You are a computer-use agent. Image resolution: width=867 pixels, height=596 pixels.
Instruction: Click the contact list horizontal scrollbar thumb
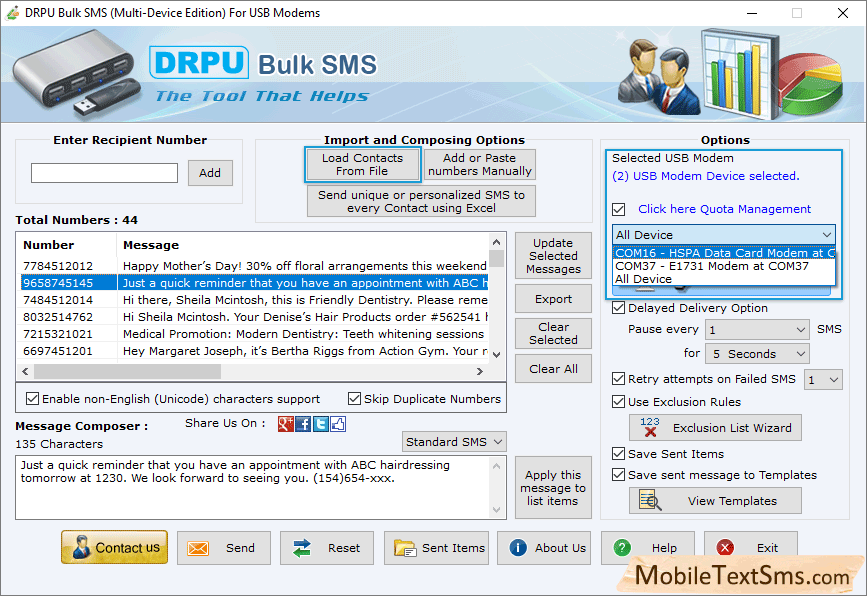128,372
